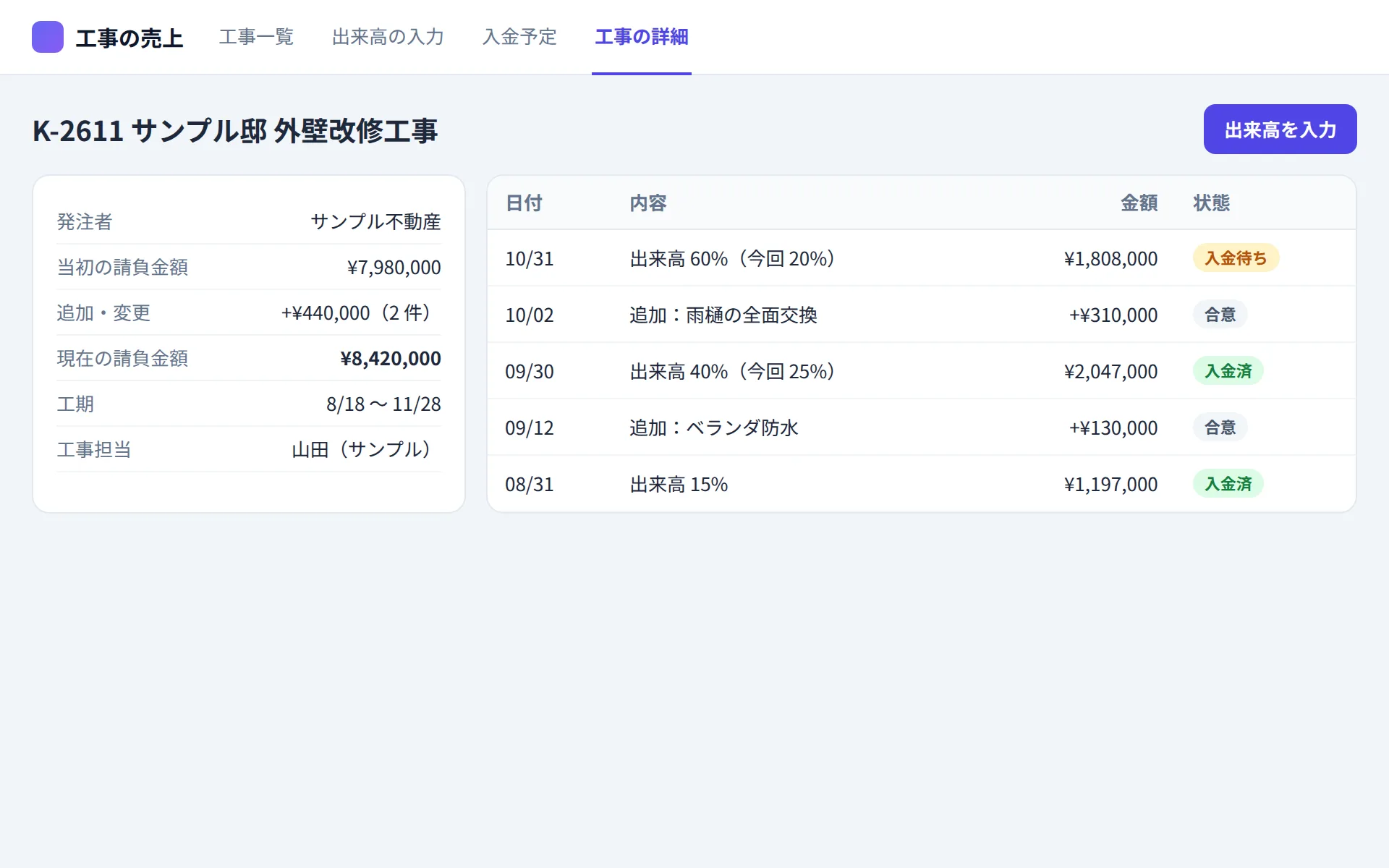Open the 工事一覧 tab
Viewport: 1389px width, 868px height.
(256, 37)
